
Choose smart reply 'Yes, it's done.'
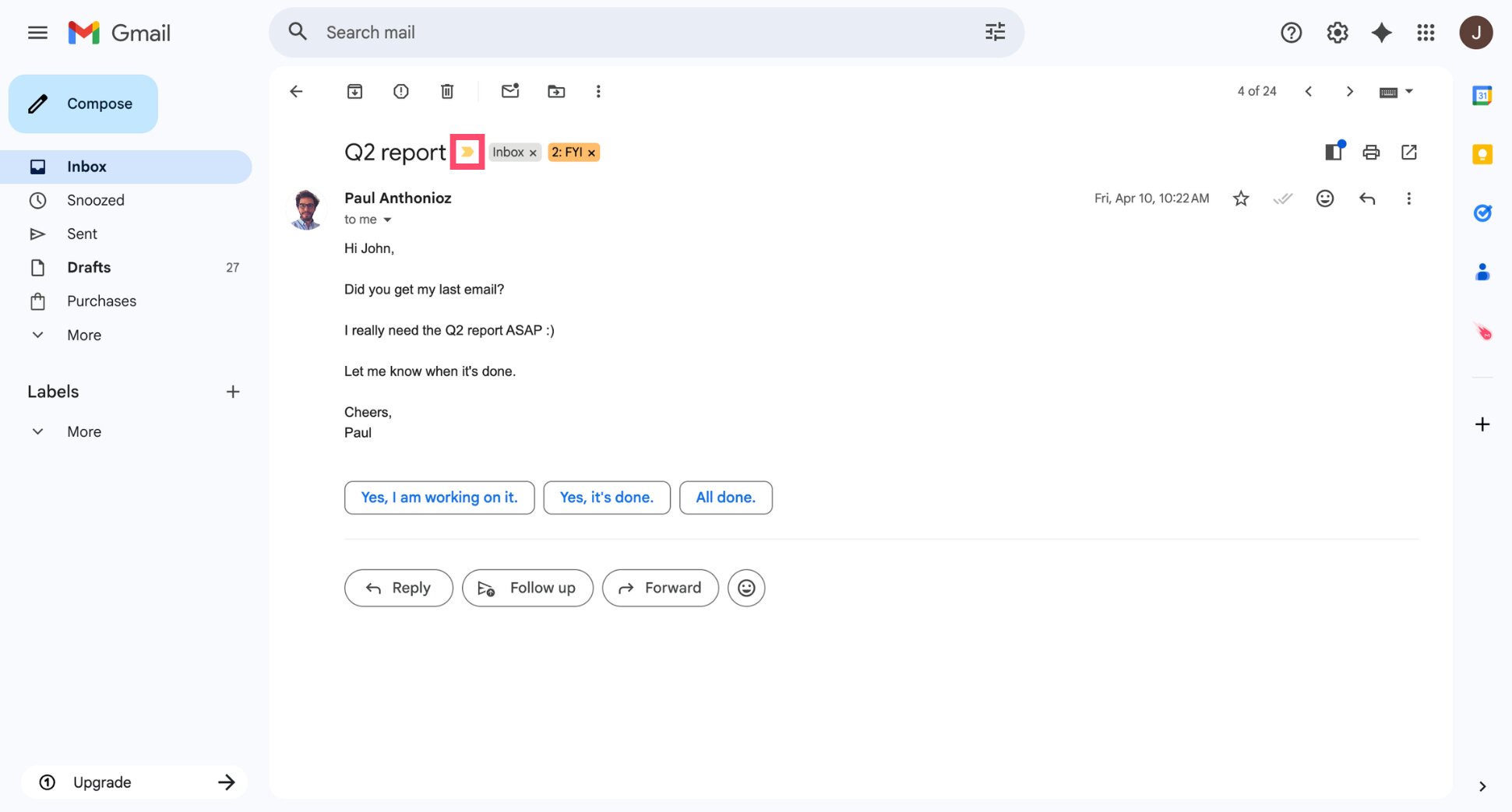tap(607, 497)
